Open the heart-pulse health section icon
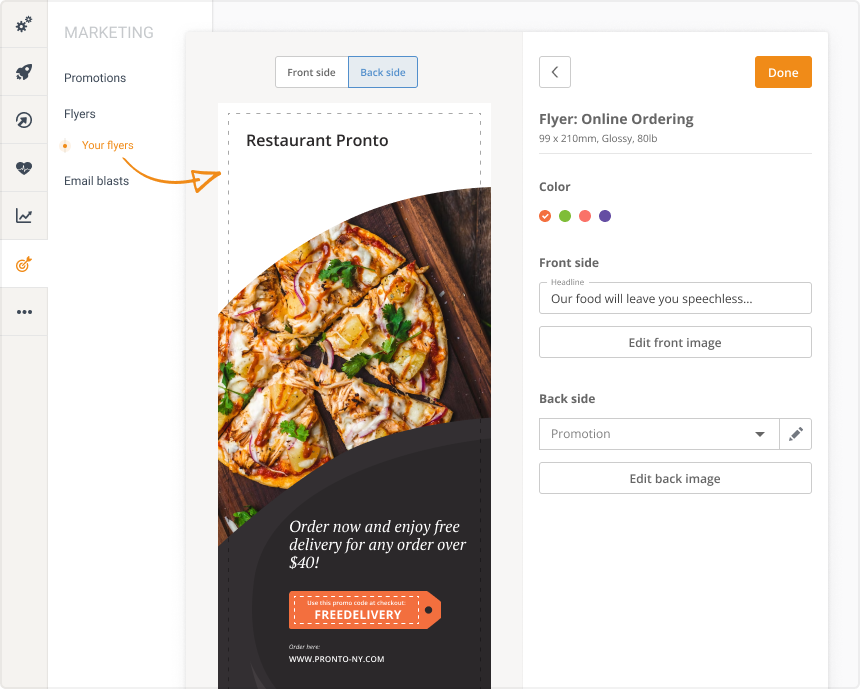Image resolution: width=860 pixels, height=689 pixels. pyautogui.click(x=22, y=168)
